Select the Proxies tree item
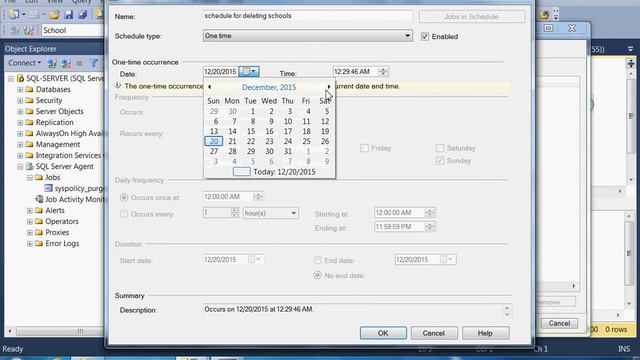 pos(57,233)
